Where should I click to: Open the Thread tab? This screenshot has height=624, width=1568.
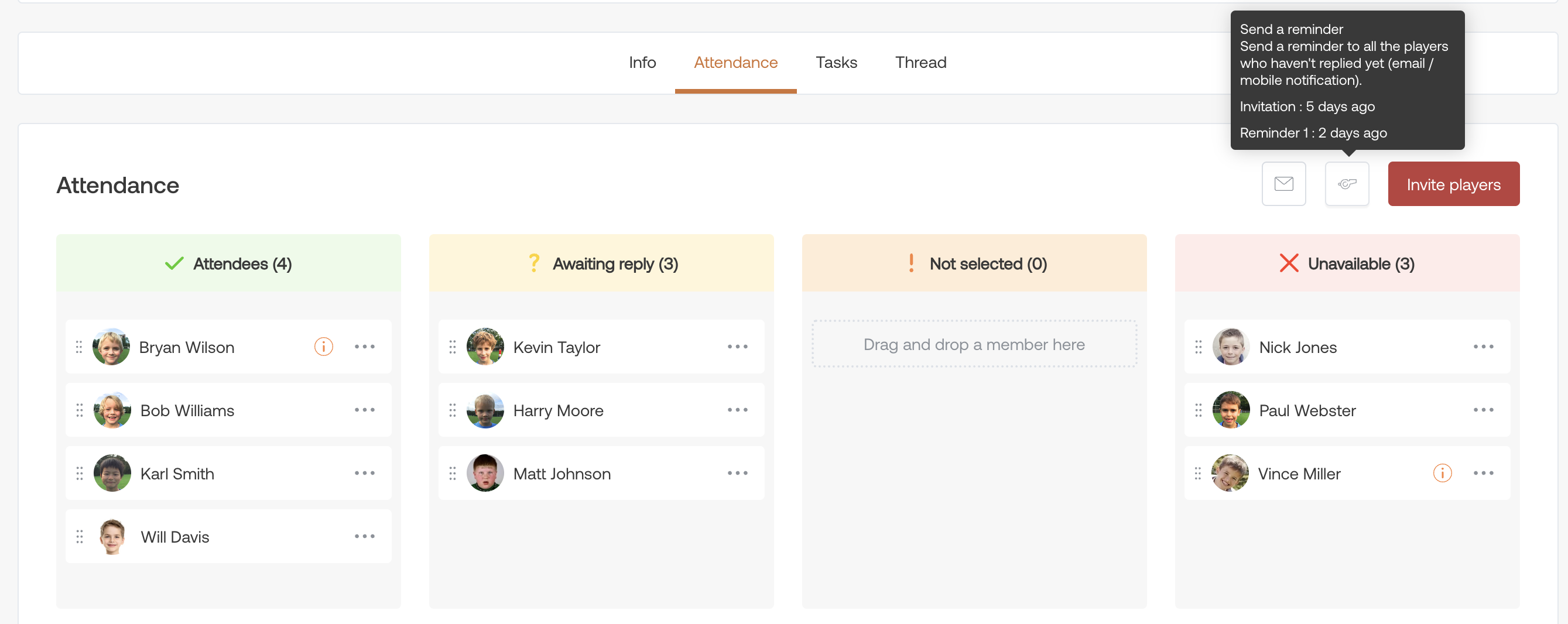(x=920, y=63)
